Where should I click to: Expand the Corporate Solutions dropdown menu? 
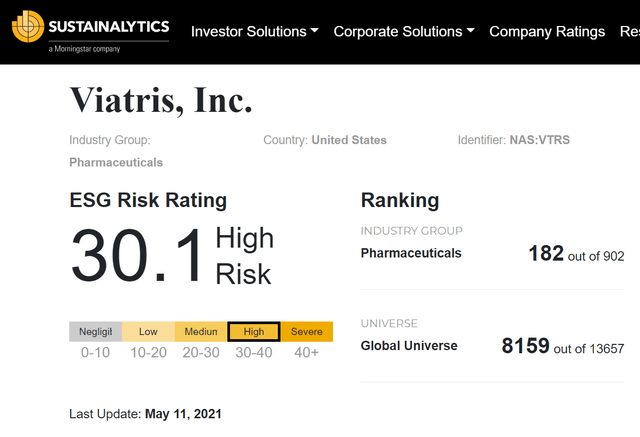pyautogui.click(x=404, y=31)
